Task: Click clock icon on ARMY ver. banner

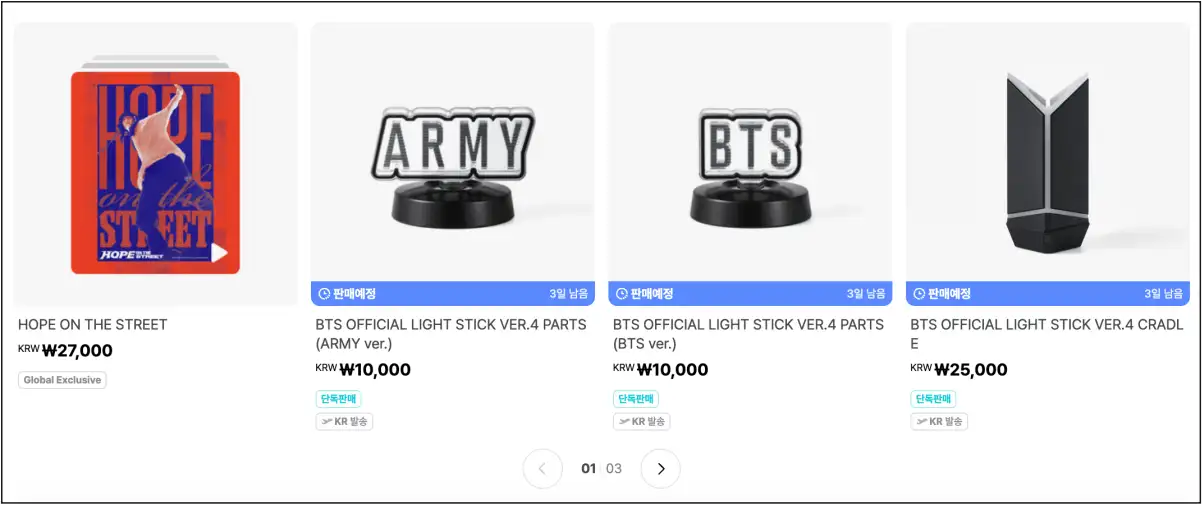Action: tap(324, 294)
